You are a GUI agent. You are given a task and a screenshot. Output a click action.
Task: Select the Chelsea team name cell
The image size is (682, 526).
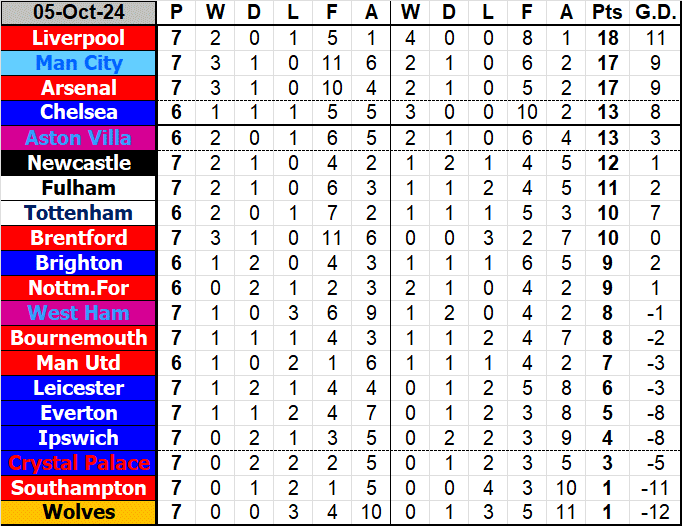click(x=79, y=113)
